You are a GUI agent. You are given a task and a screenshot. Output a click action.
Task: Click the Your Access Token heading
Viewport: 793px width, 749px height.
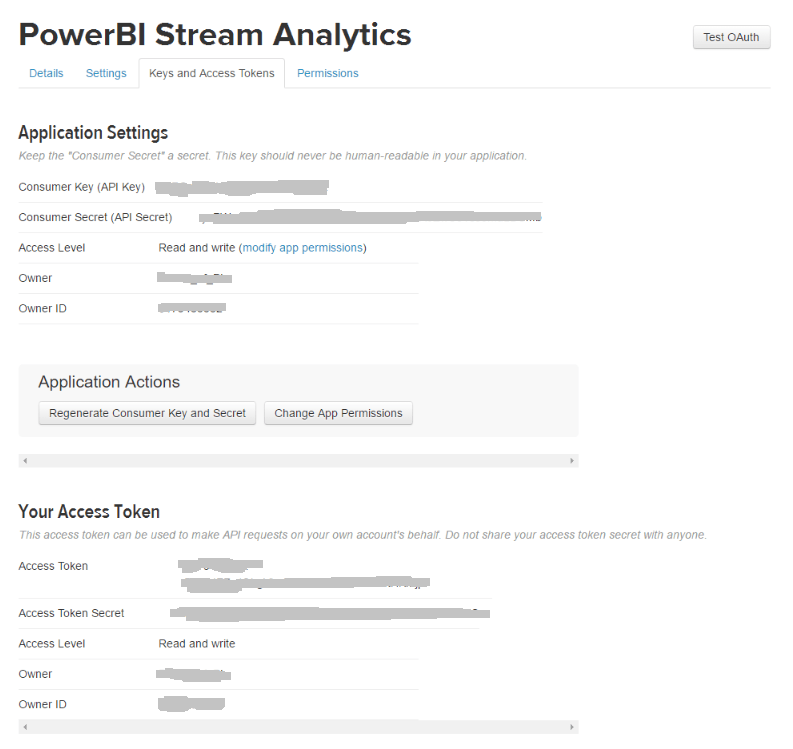[89, 511]
